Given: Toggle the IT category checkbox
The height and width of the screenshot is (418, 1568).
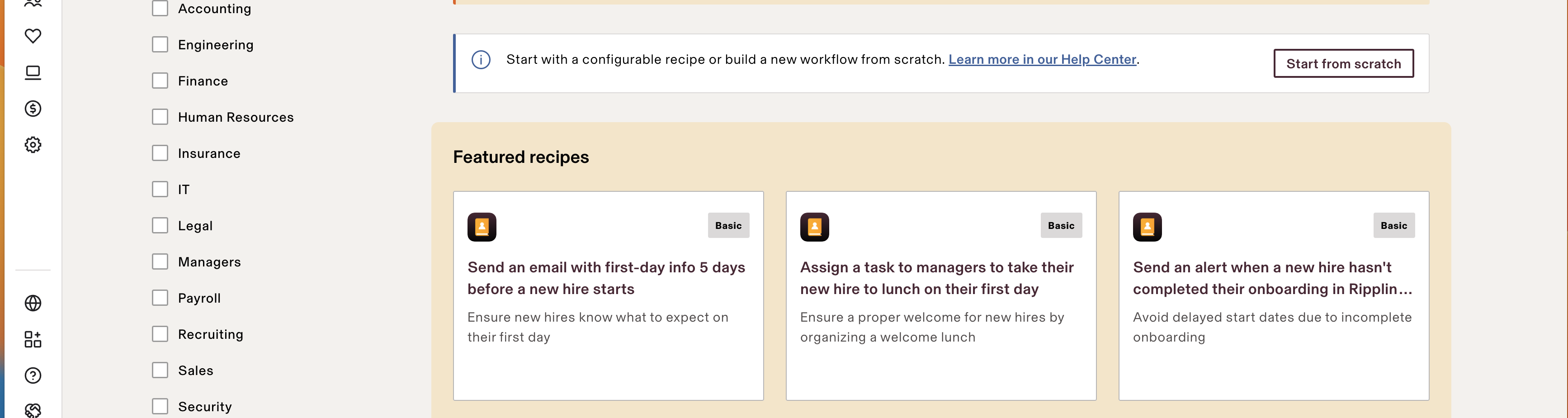Looking at the screenshot, I should point(160,189).
